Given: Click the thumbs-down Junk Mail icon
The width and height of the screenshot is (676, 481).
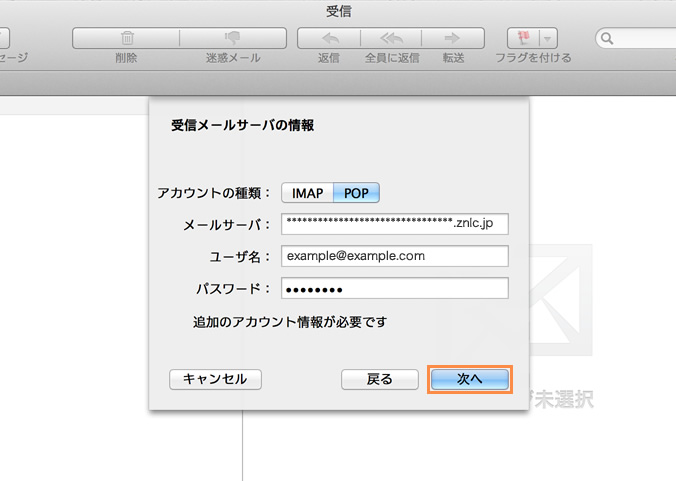Looking at the screenshot, I should (x=232, y=38).
